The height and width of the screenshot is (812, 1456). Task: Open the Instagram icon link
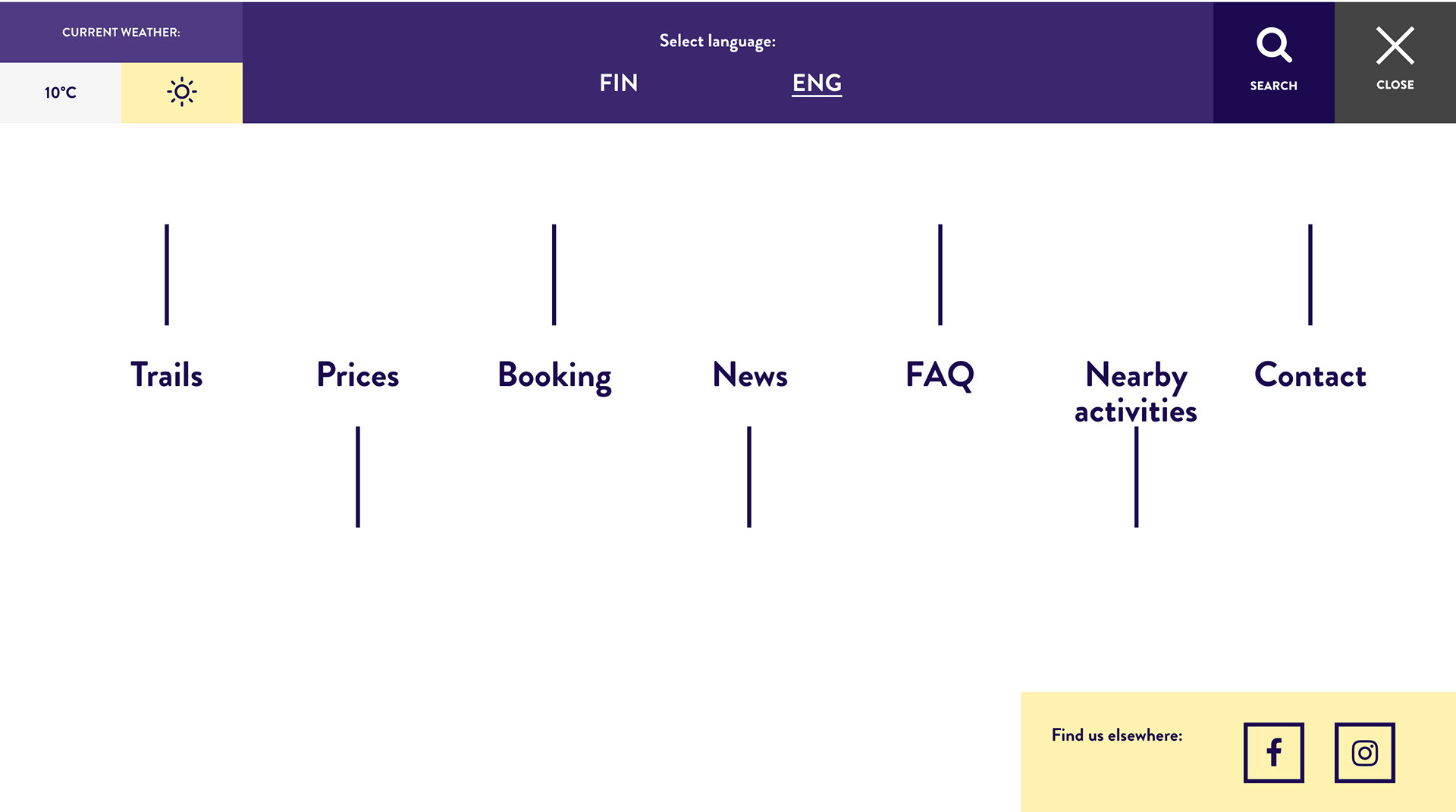point(1364,752)
